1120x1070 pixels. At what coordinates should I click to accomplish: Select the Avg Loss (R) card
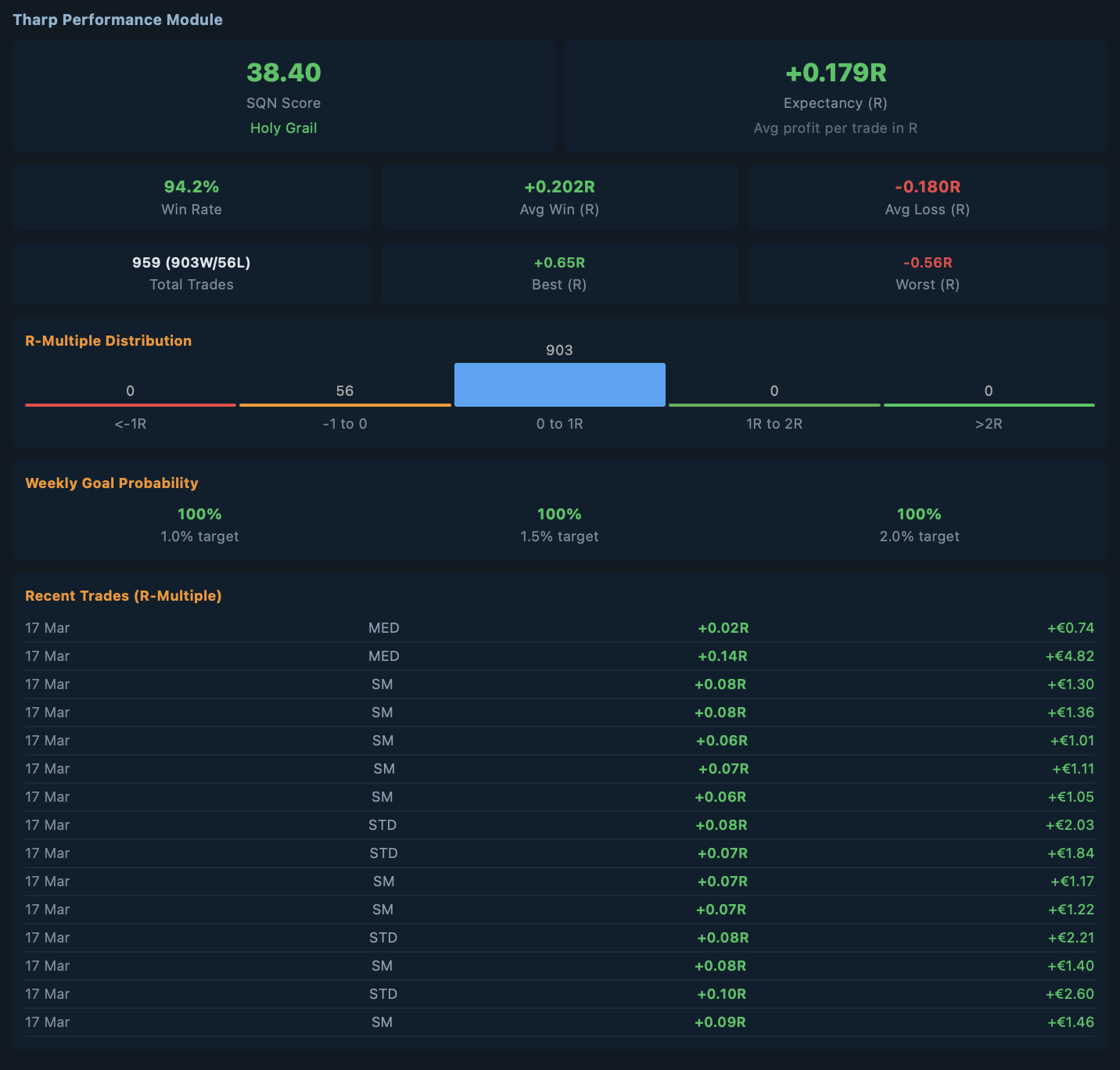927,196
